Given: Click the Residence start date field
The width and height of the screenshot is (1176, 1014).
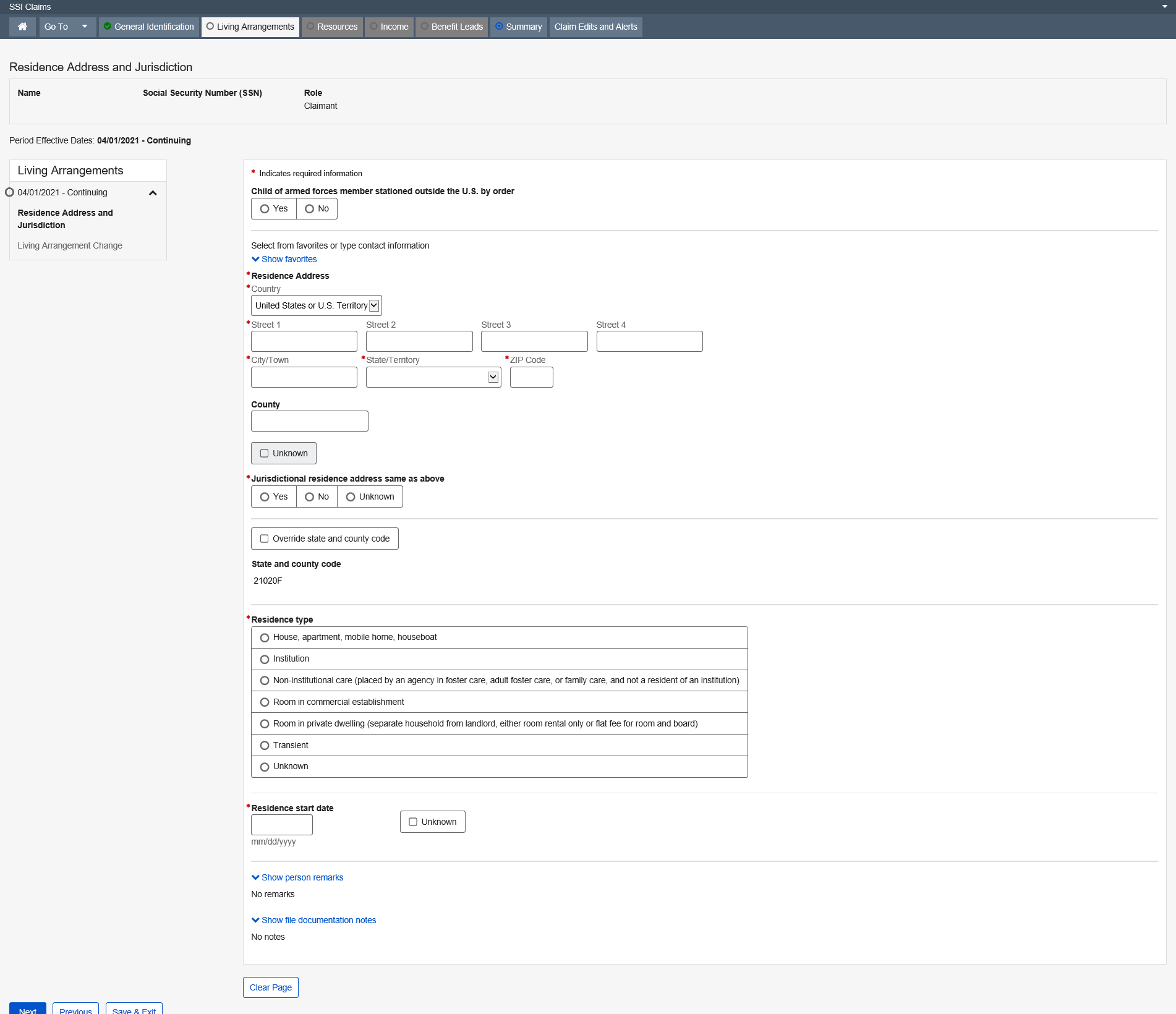Looking at the screenshot, I should [281, 825].
